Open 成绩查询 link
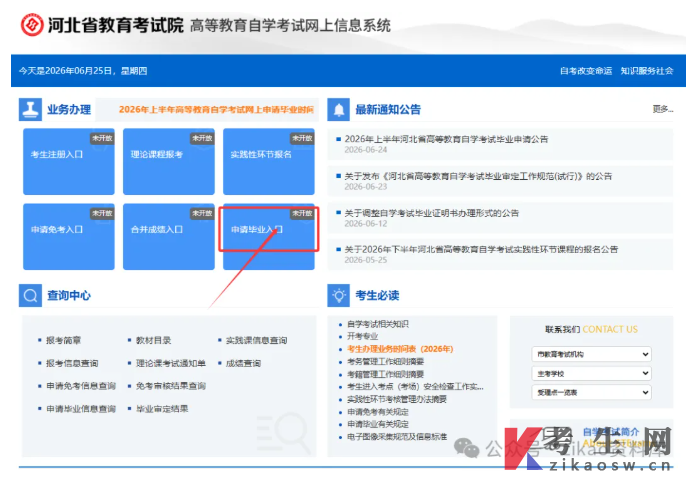Viewport: 686px width, 484px height. pos(243,363)
